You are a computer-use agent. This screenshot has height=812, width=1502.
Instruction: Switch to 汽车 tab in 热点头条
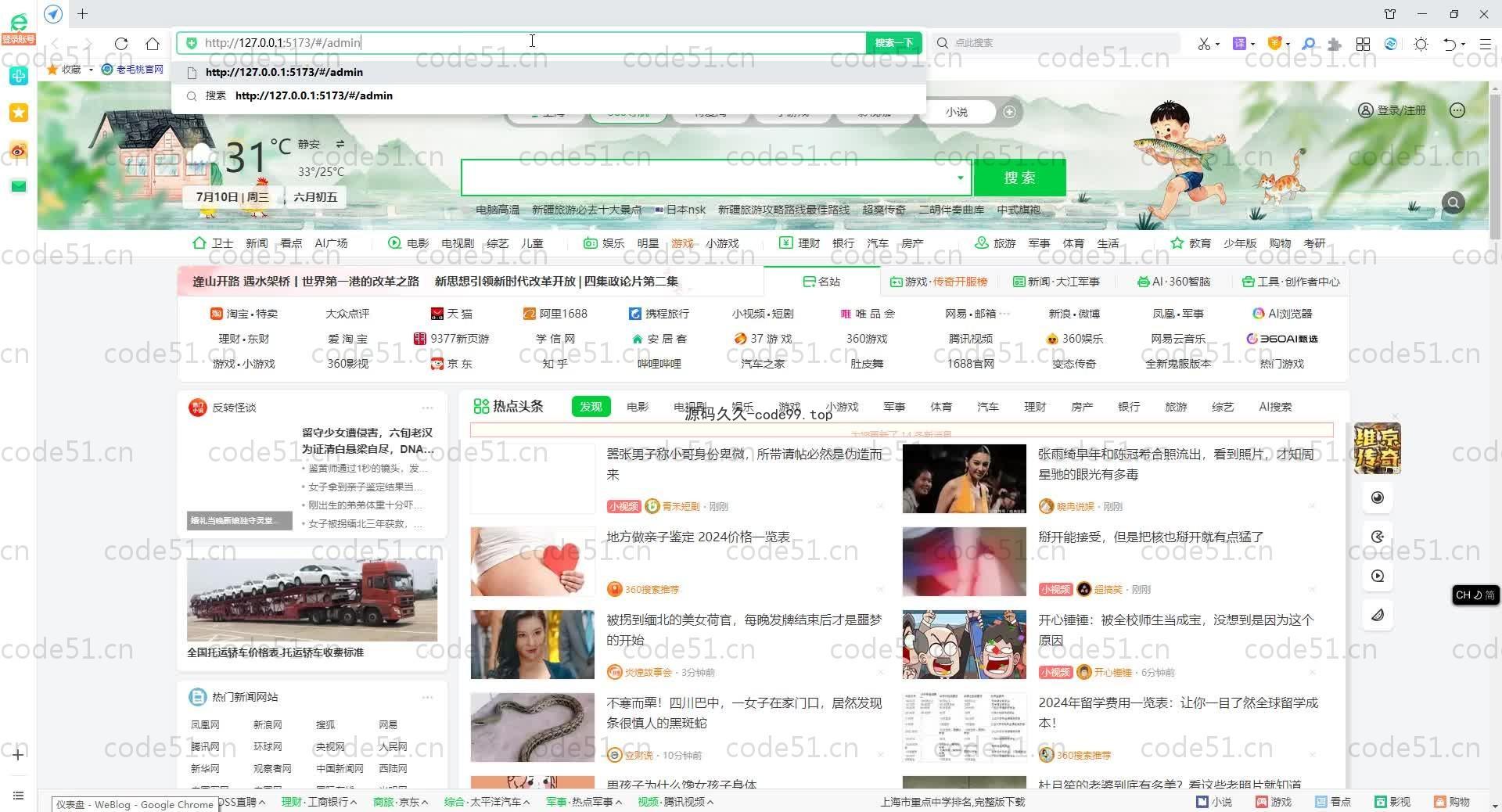click(x=988, y=407)
